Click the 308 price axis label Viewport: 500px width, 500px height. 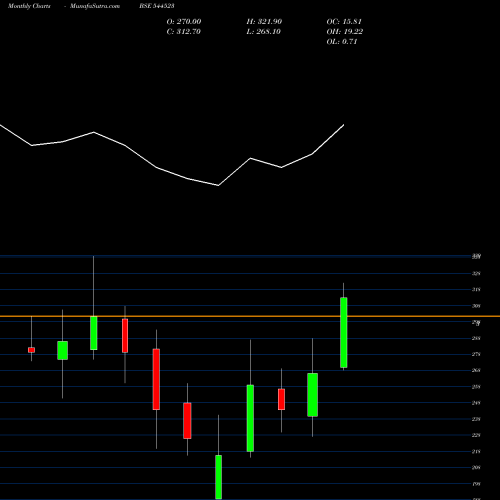476,306
